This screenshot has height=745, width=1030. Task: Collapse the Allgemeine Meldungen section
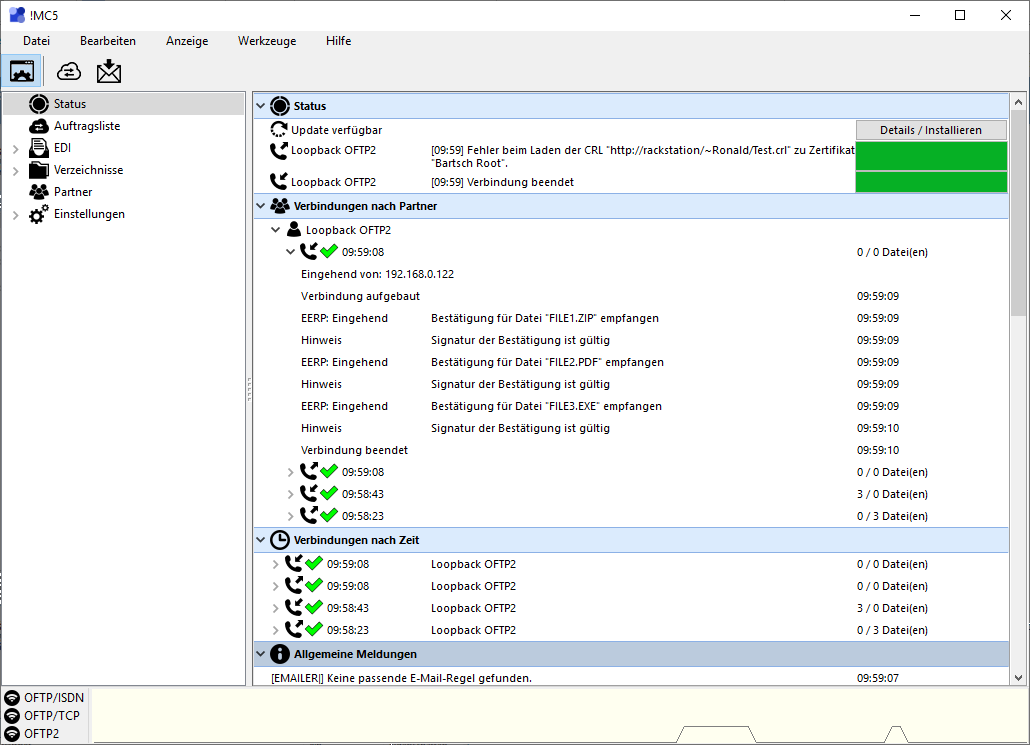(261, 654)
